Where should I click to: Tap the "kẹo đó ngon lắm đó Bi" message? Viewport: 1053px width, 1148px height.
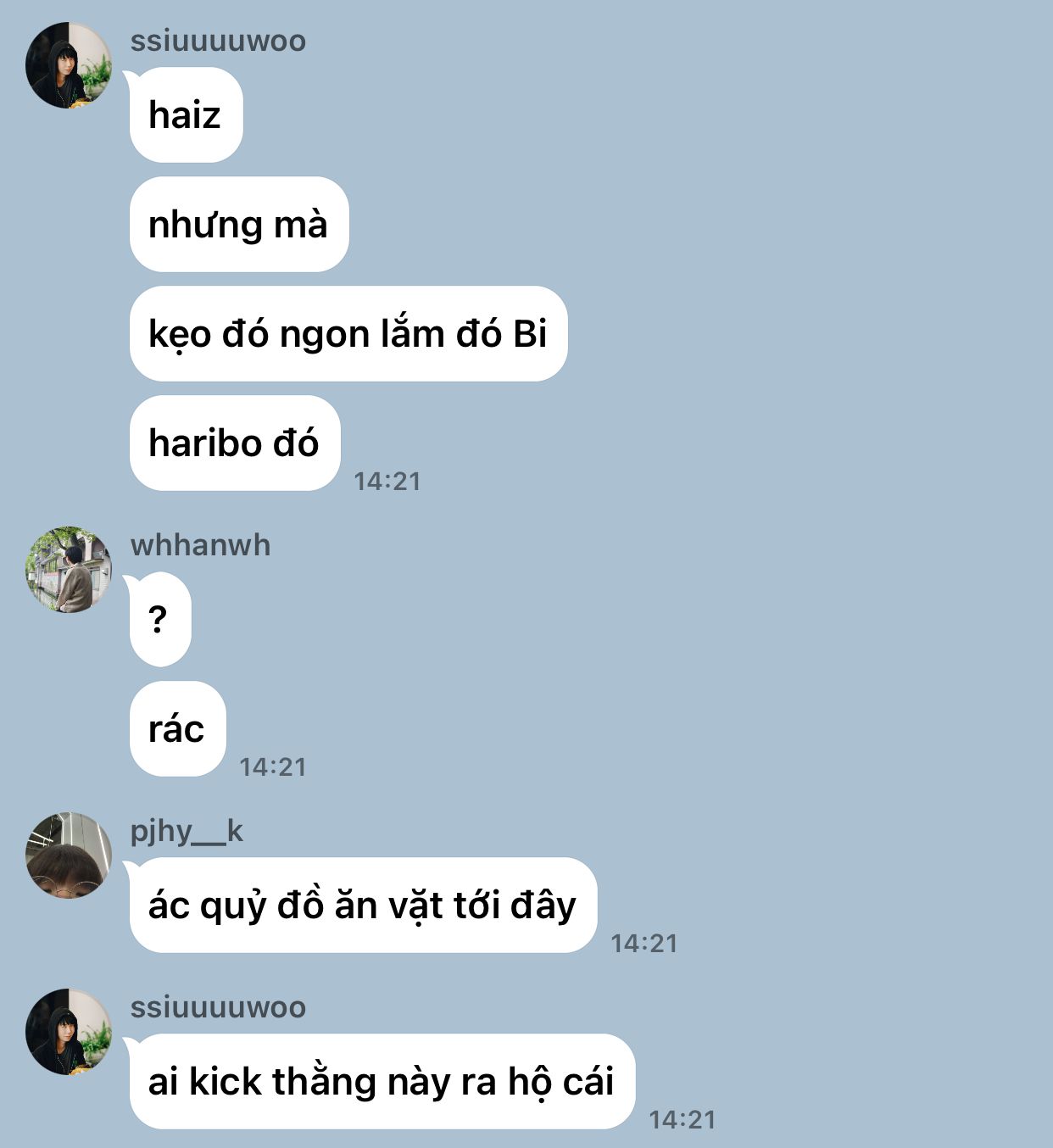(348, 333)
